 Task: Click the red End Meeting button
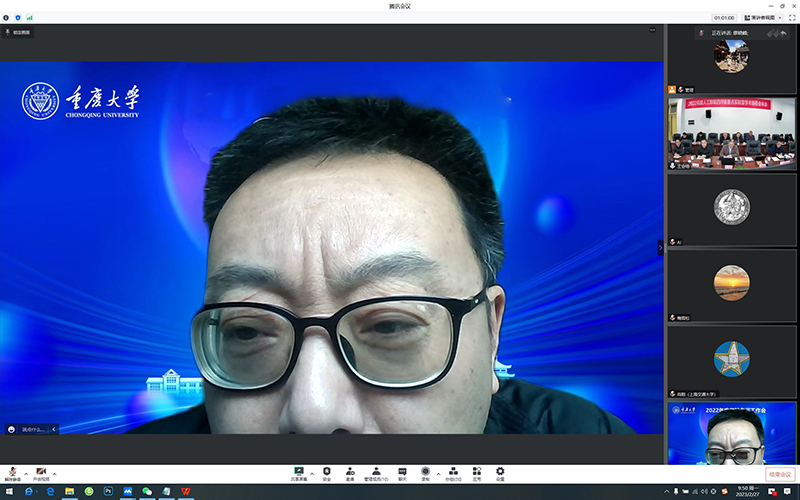point(780,474)
